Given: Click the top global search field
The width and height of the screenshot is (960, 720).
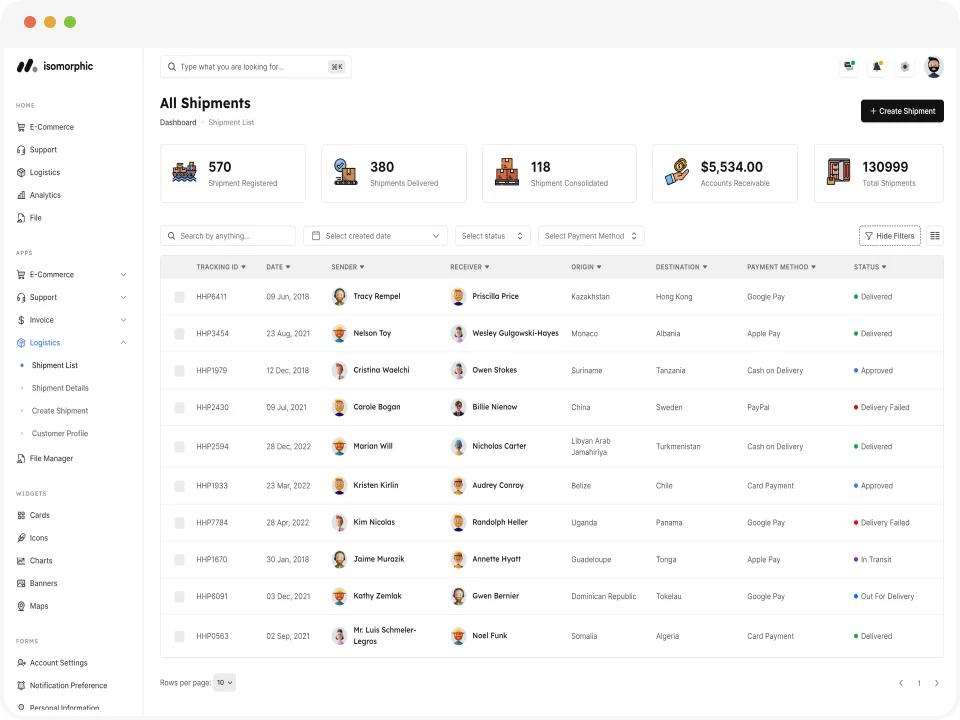Looking at the screenshot, I should click(255, 67).
